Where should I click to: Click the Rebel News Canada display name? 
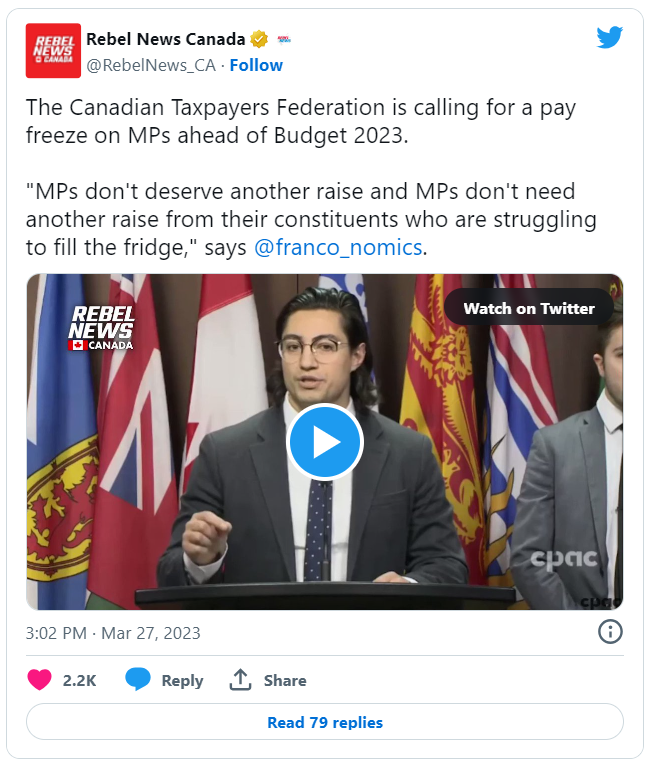[x=166, y=39]
